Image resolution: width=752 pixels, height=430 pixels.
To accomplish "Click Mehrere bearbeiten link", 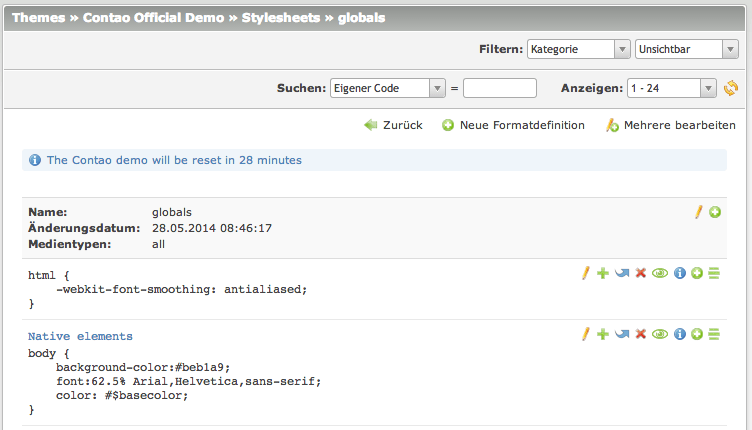I will click(x=670, y=125).
